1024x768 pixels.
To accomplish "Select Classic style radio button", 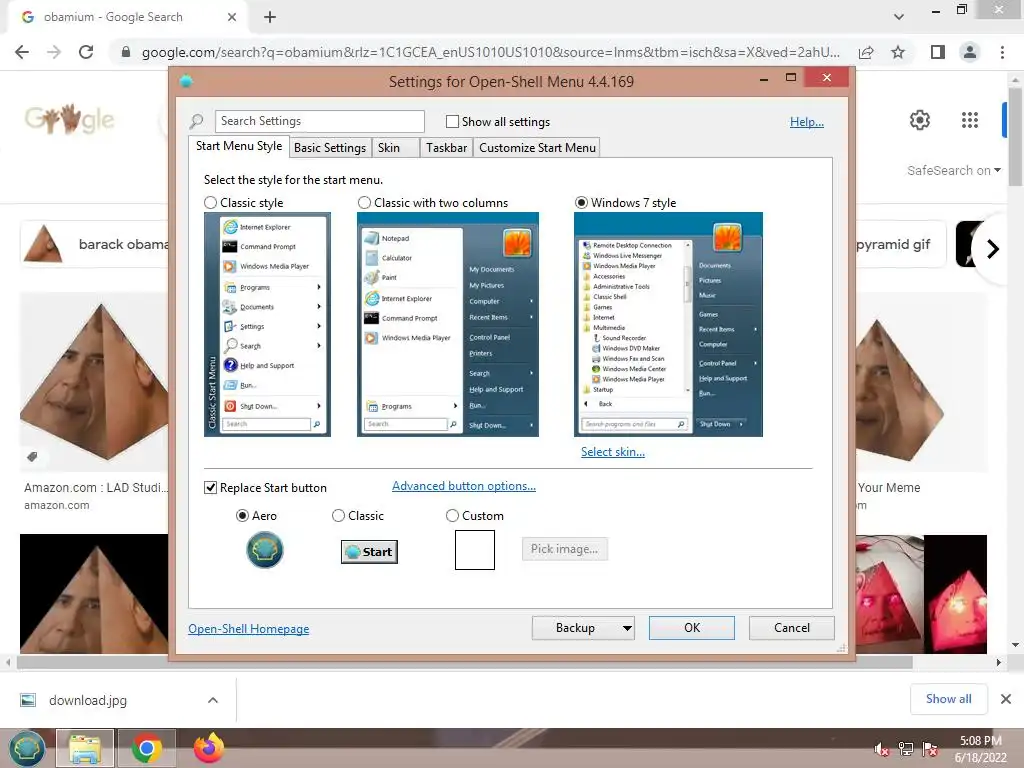I will [x=210, y=203].
